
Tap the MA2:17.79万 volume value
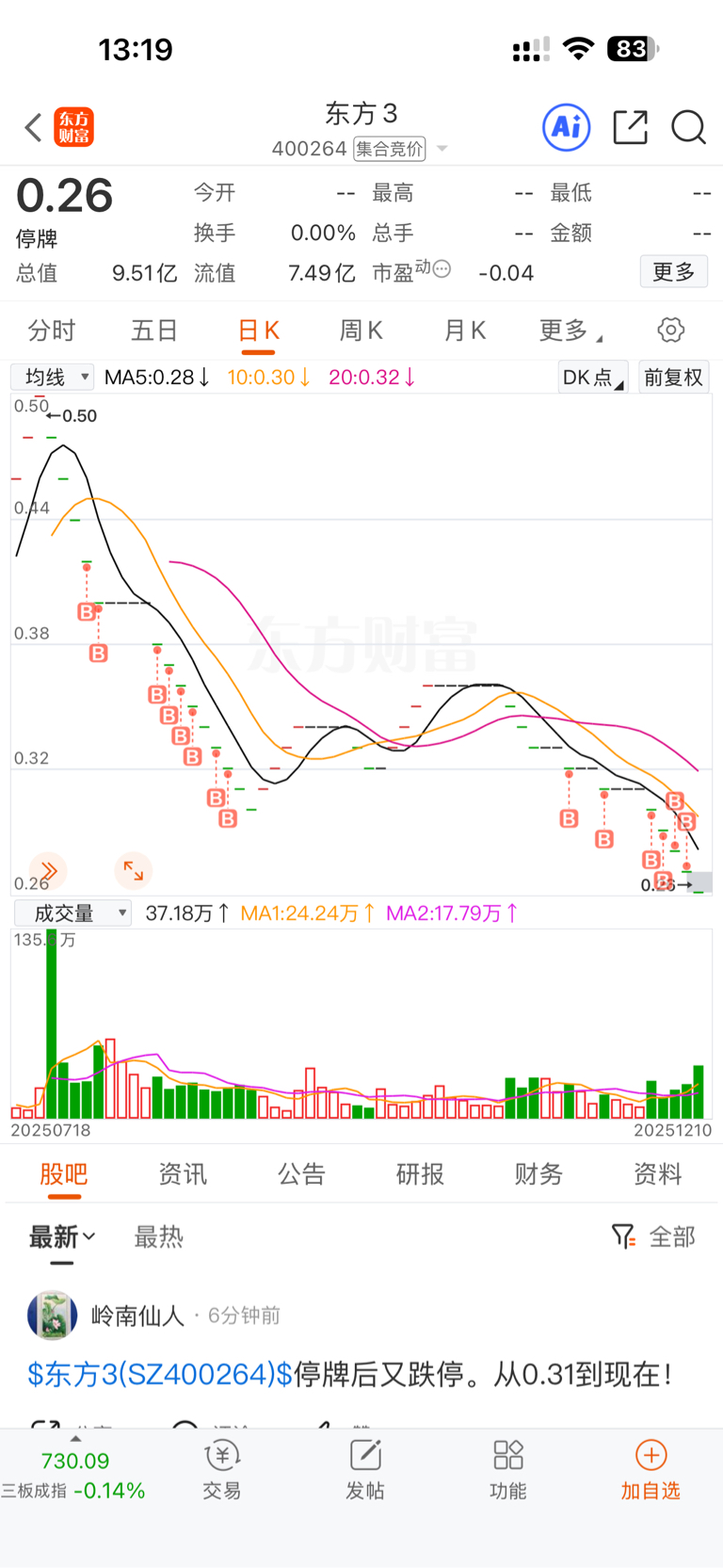[x=452, y=913]
